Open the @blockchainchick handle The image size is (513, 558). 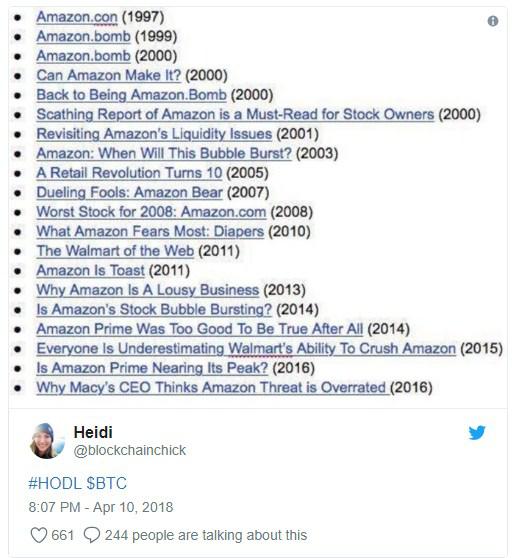129,451
